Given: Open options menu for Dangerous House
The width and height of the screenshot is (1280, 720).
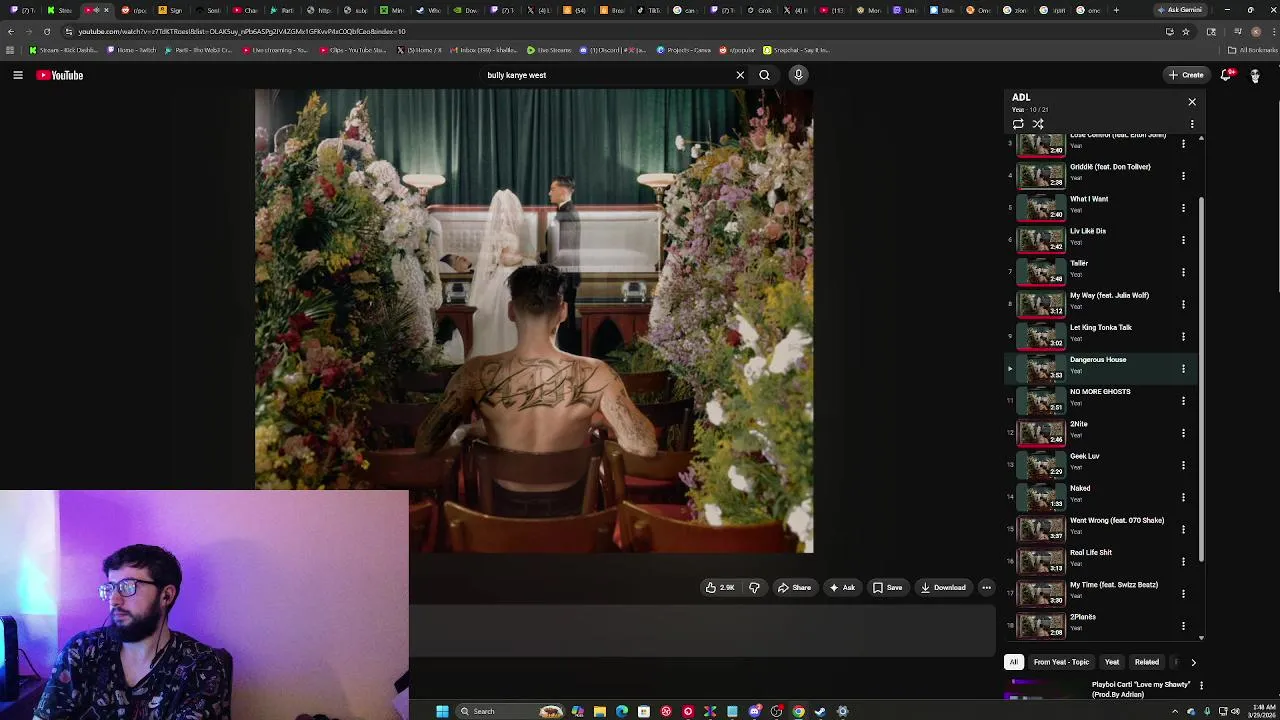Looking at the screenshot, I should pos(1183,369).
